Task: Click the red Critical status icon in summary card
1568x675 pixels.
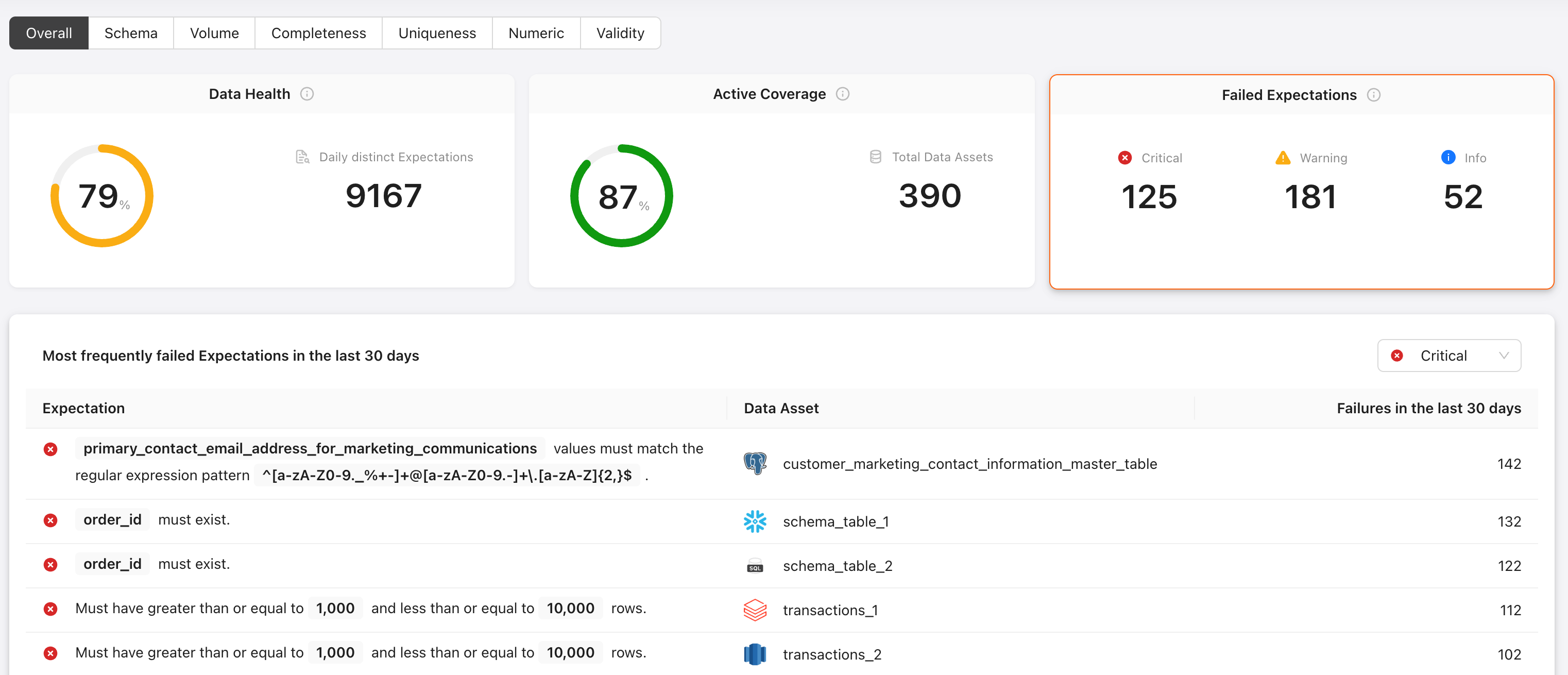Action: [1125, 158]
